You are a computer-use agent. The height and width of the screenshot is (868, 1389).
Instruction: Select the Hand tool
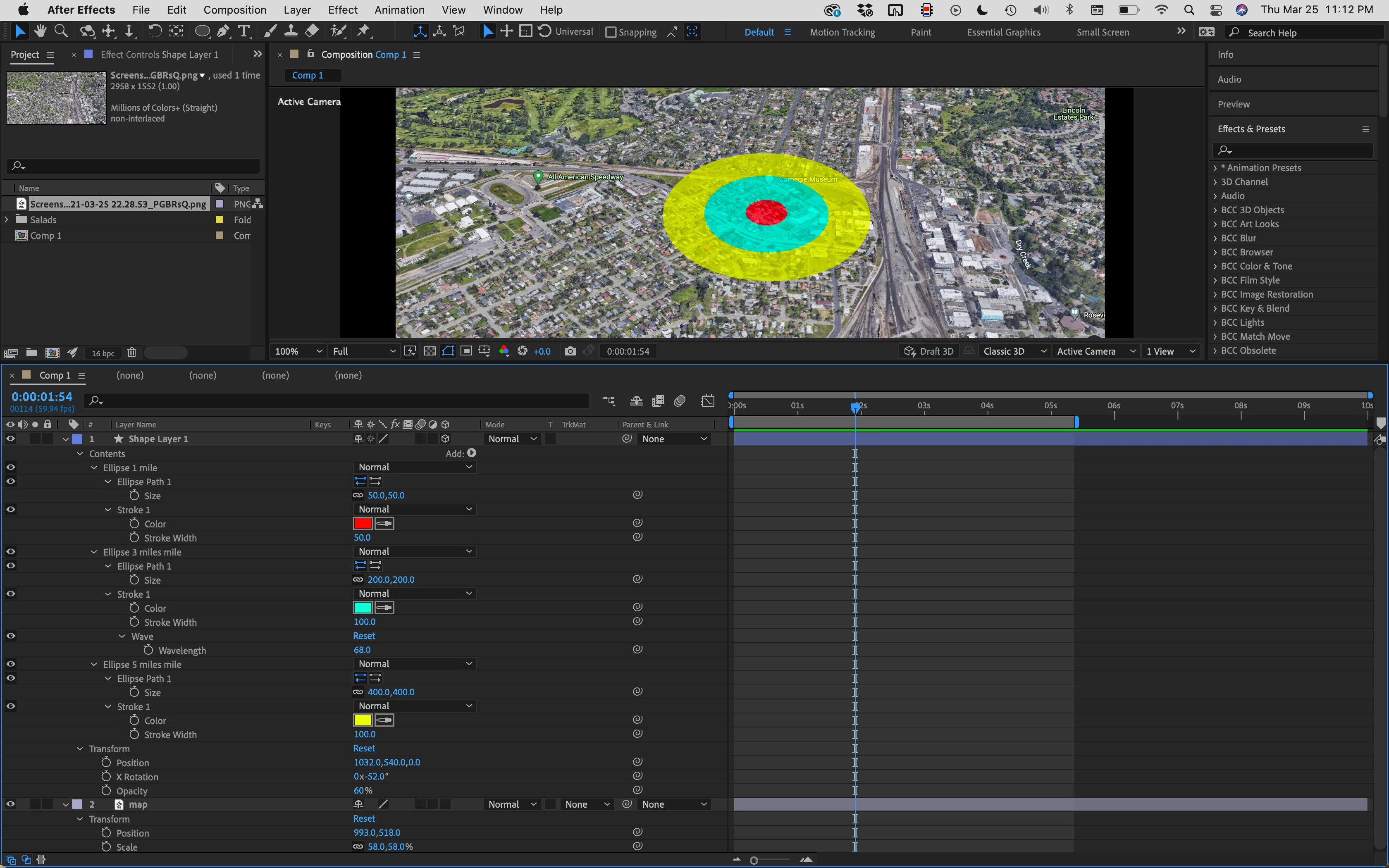(40, 31)
